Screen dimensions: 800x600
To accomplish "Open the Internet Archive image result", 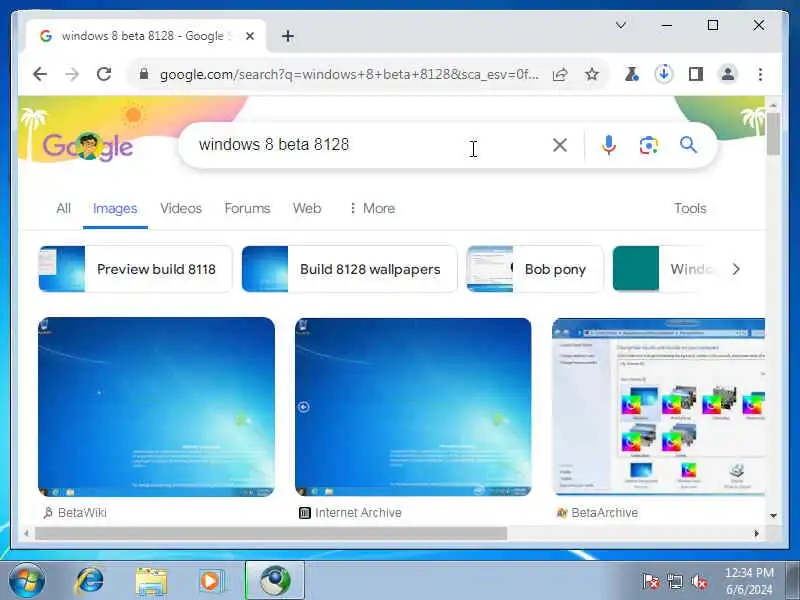I will (x=413, y=407).
